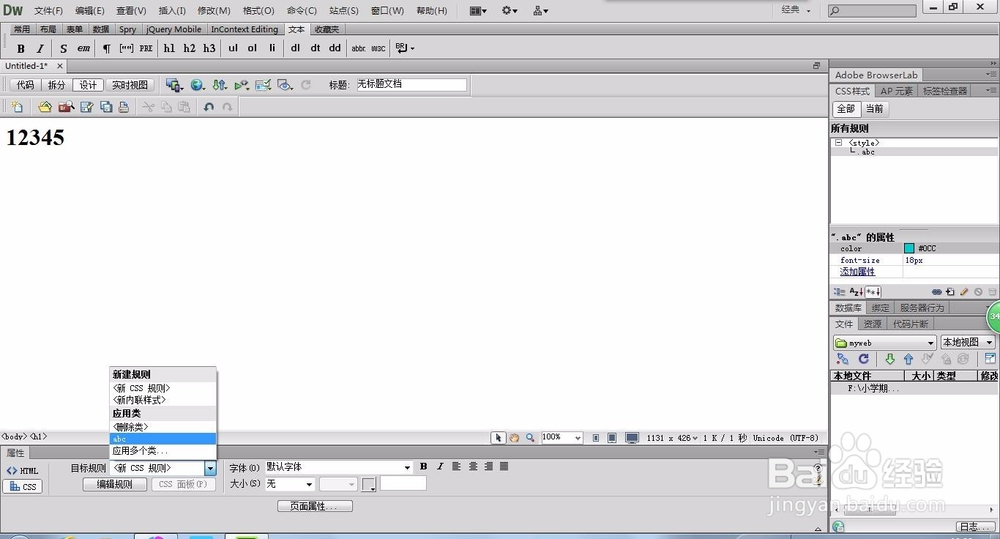Select the Zoom magnifier tool in status bar
The image size is (1000, 539).
(530, 438)
